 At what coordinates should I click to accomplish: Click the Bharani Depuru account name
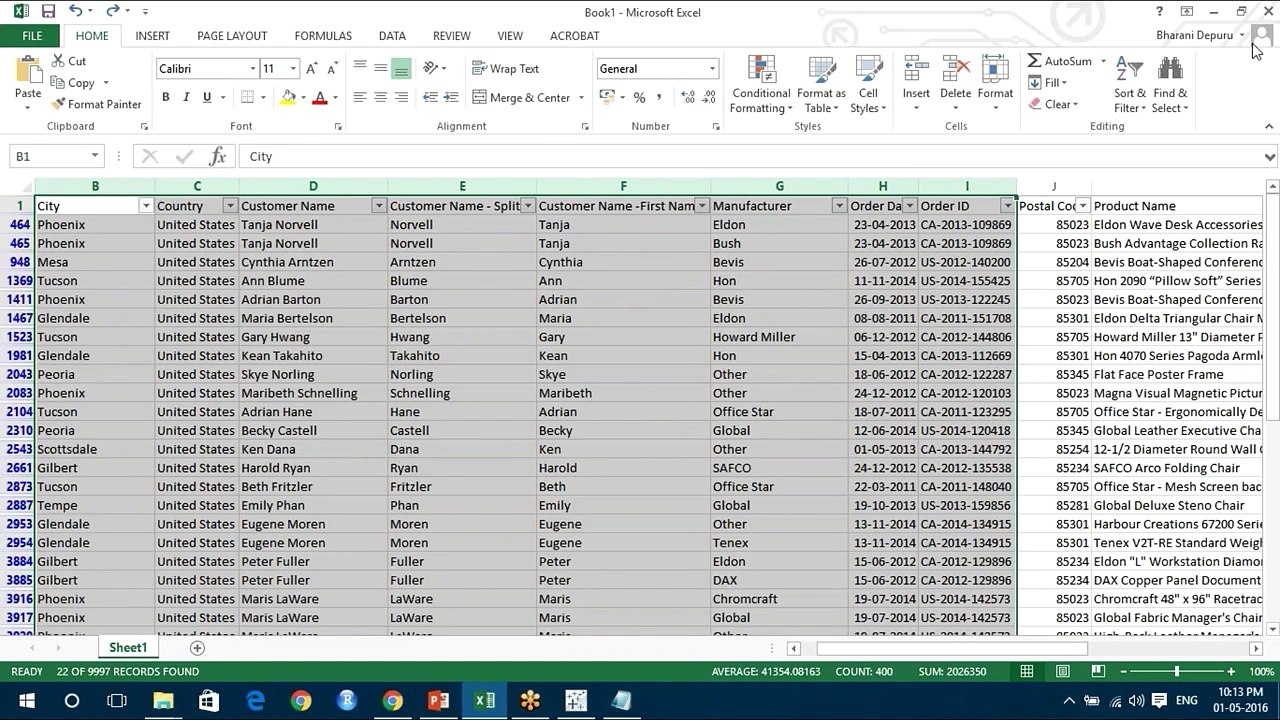click(1194, 35)
